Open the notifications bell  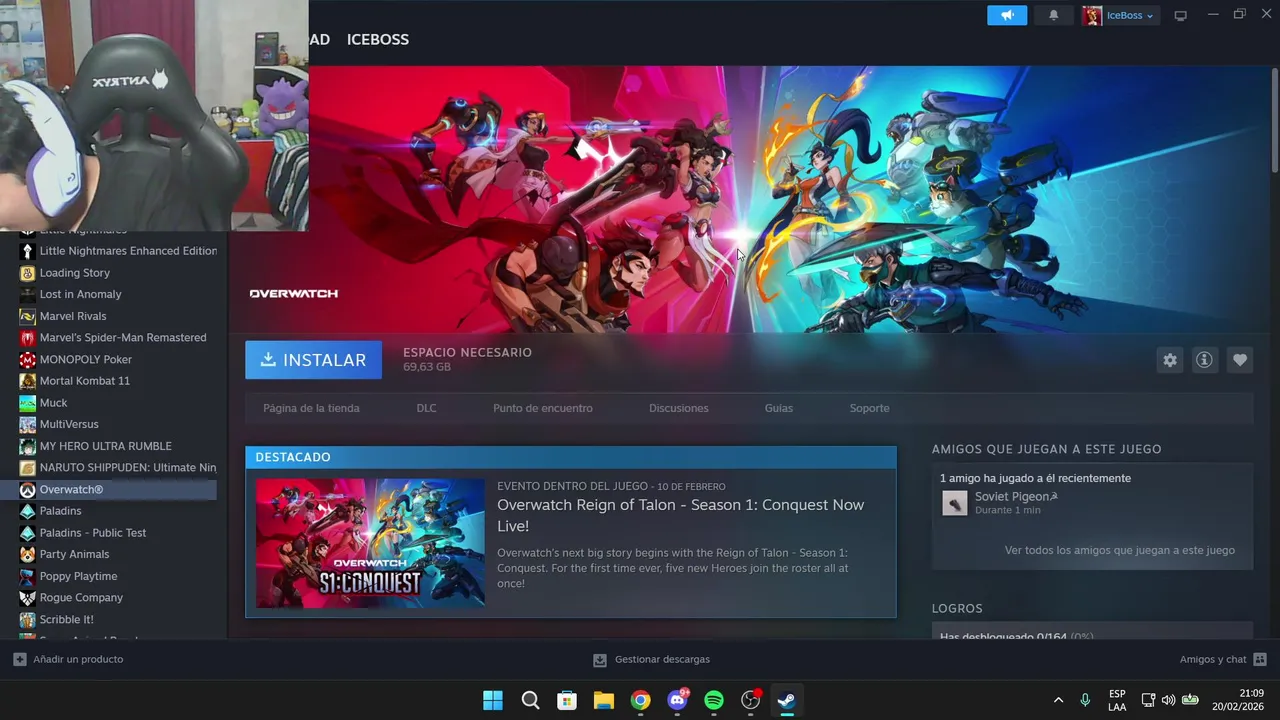(1053, 15)
